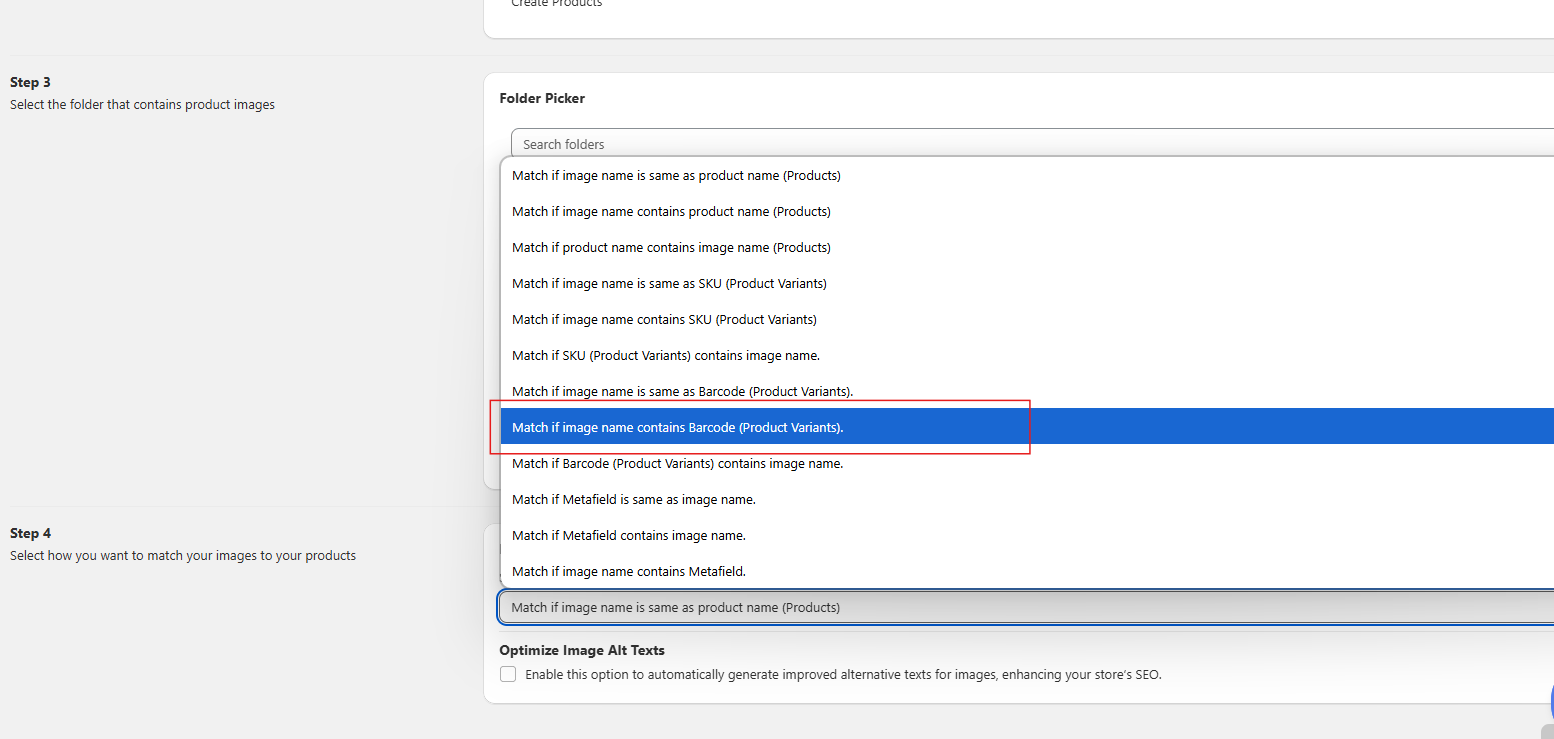Screen dimensions: 1554x739
Task: Choose 'image name contains SKU (Product Variants)'
Action: pyautogui.click(x=664, y=320)
